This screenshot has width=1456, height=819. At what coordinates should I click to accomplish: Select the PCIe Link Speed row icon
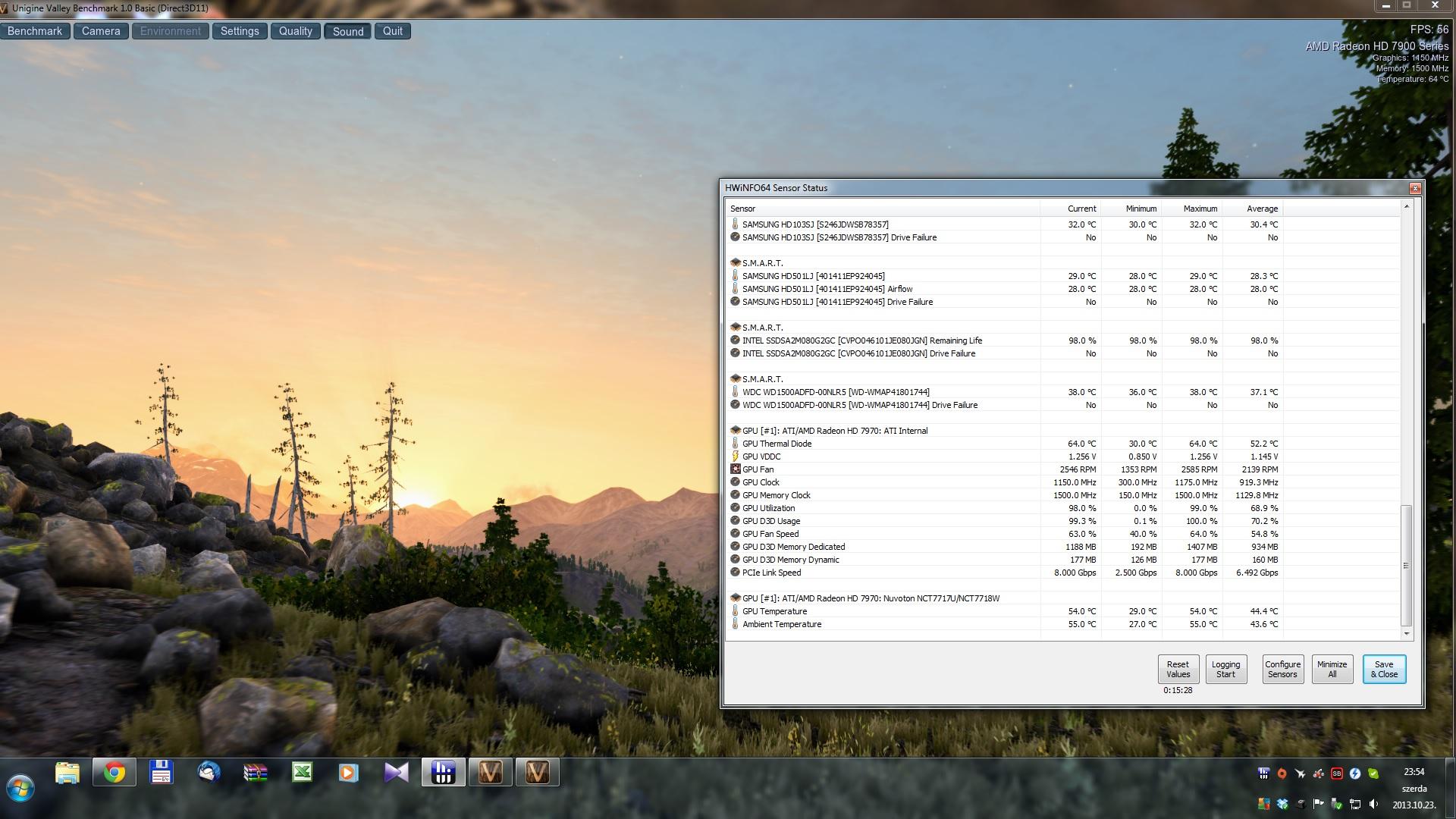735,573
